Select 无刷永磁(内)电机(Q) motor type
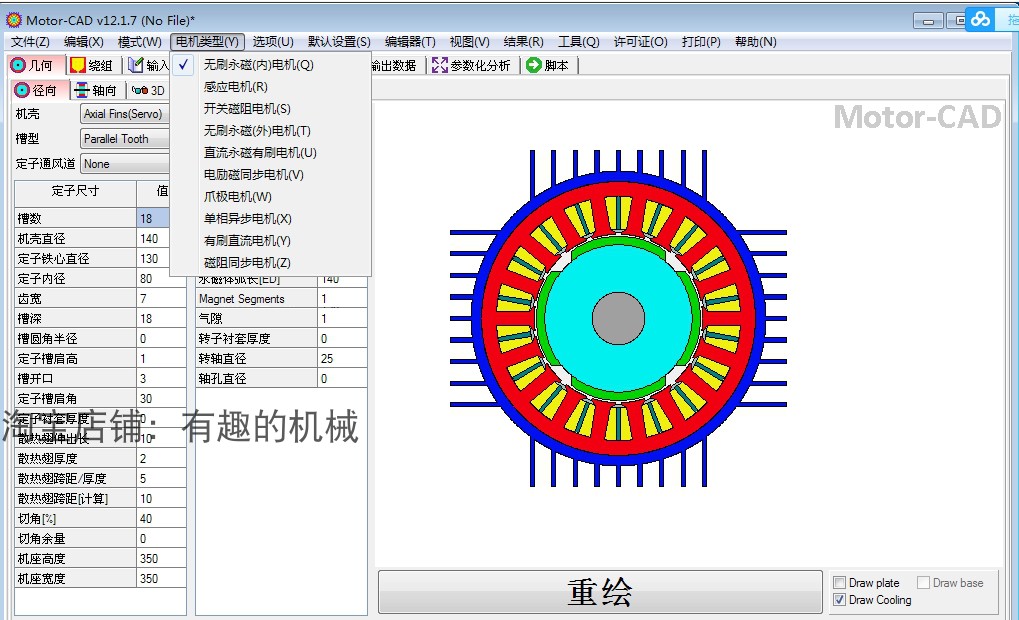 pyautogui.click(x=270, y=65)
